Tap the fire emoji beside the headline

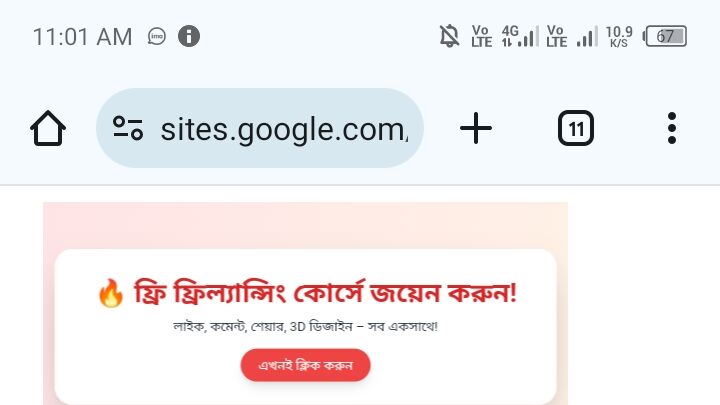pyautogui.click(x=111, y=293)
